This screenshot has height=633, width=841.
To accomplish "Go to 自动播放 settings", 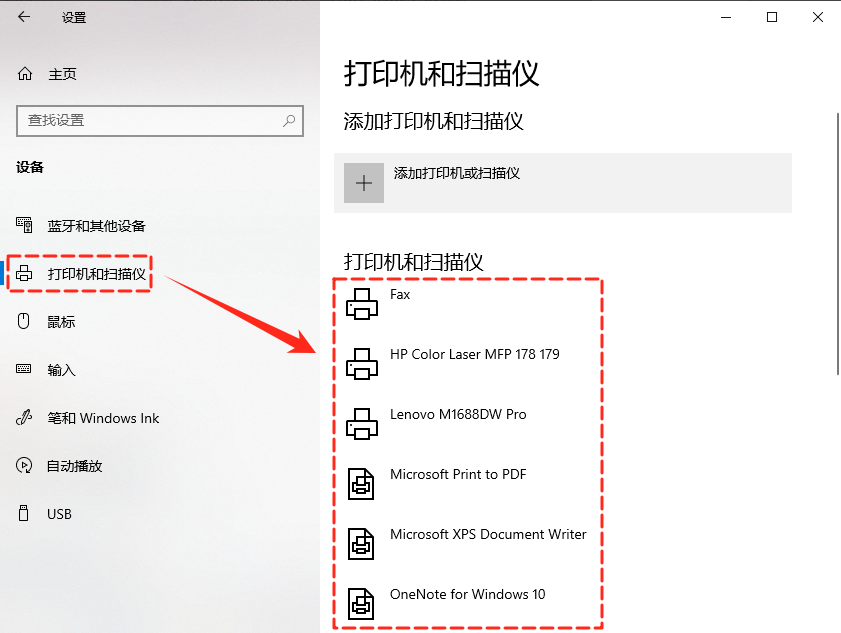I will 75,466.
